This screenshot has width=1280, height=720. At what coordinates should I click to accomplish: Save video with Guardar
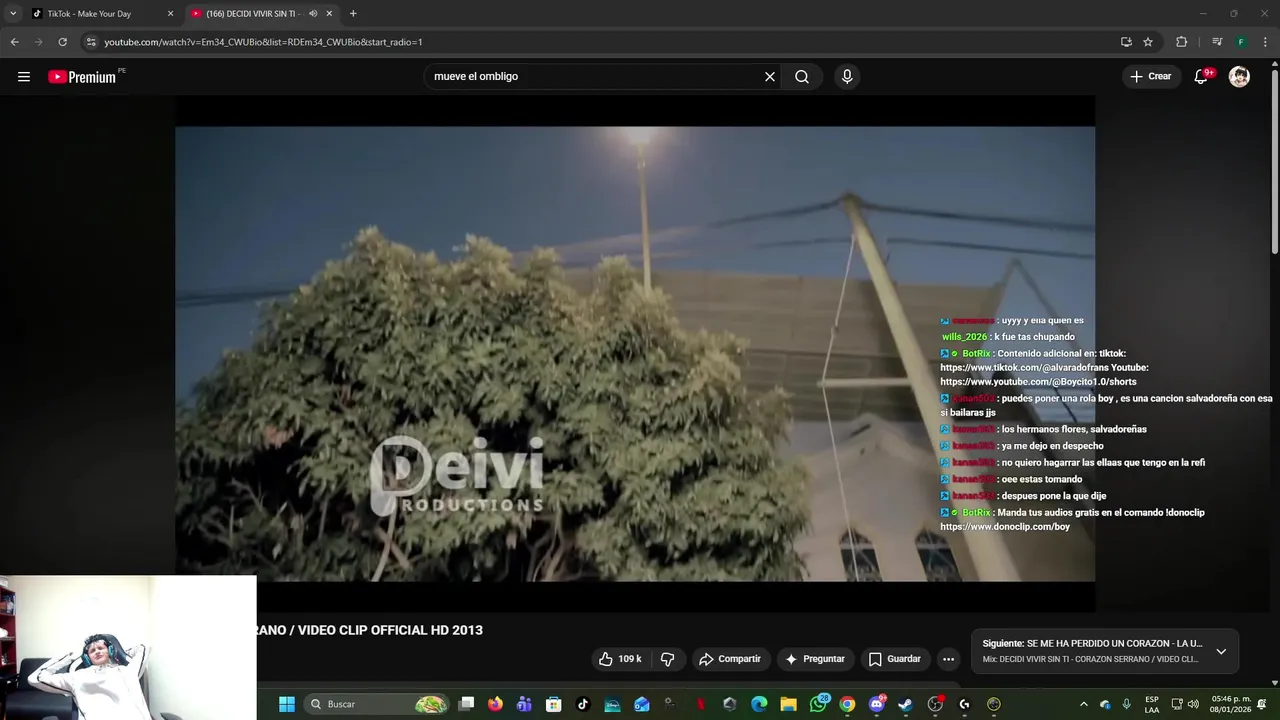coord(894,659)
